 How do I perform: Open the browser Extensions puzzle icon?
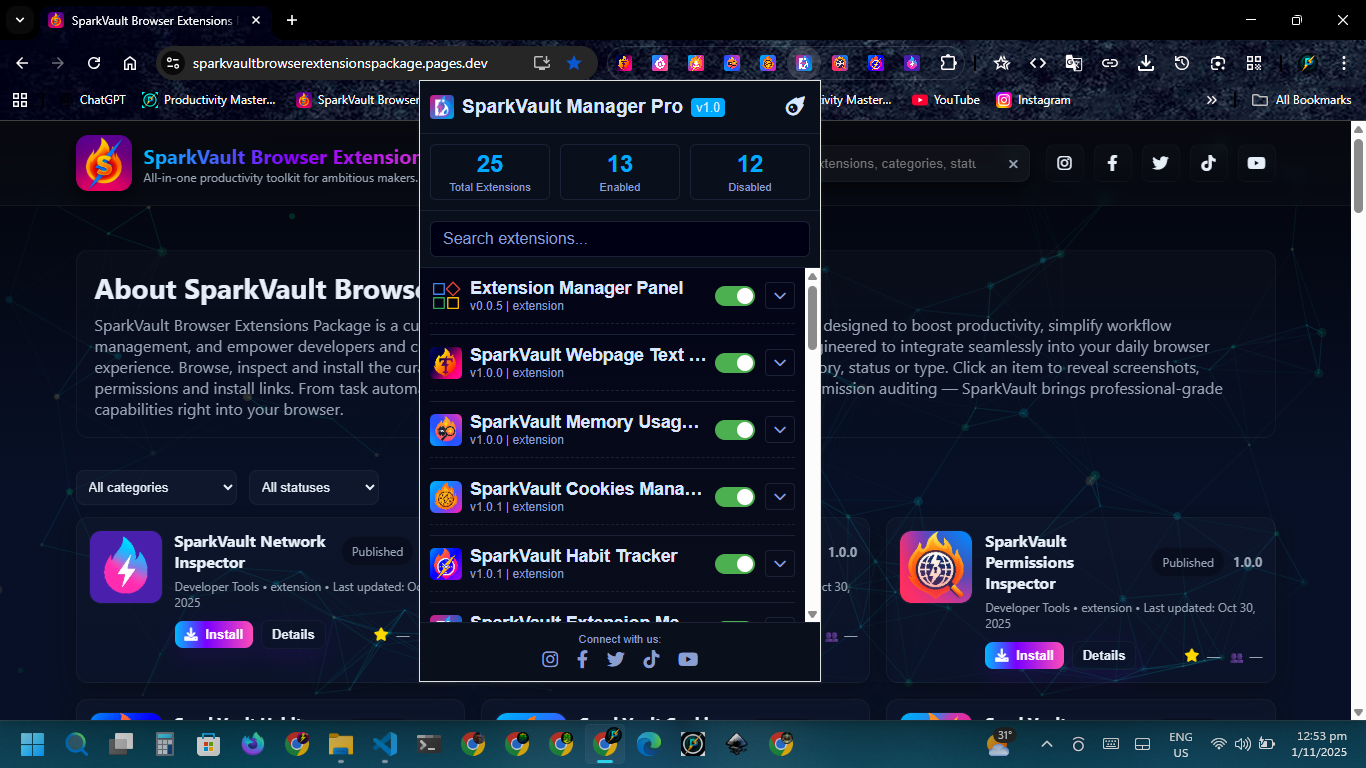[948, 63]
